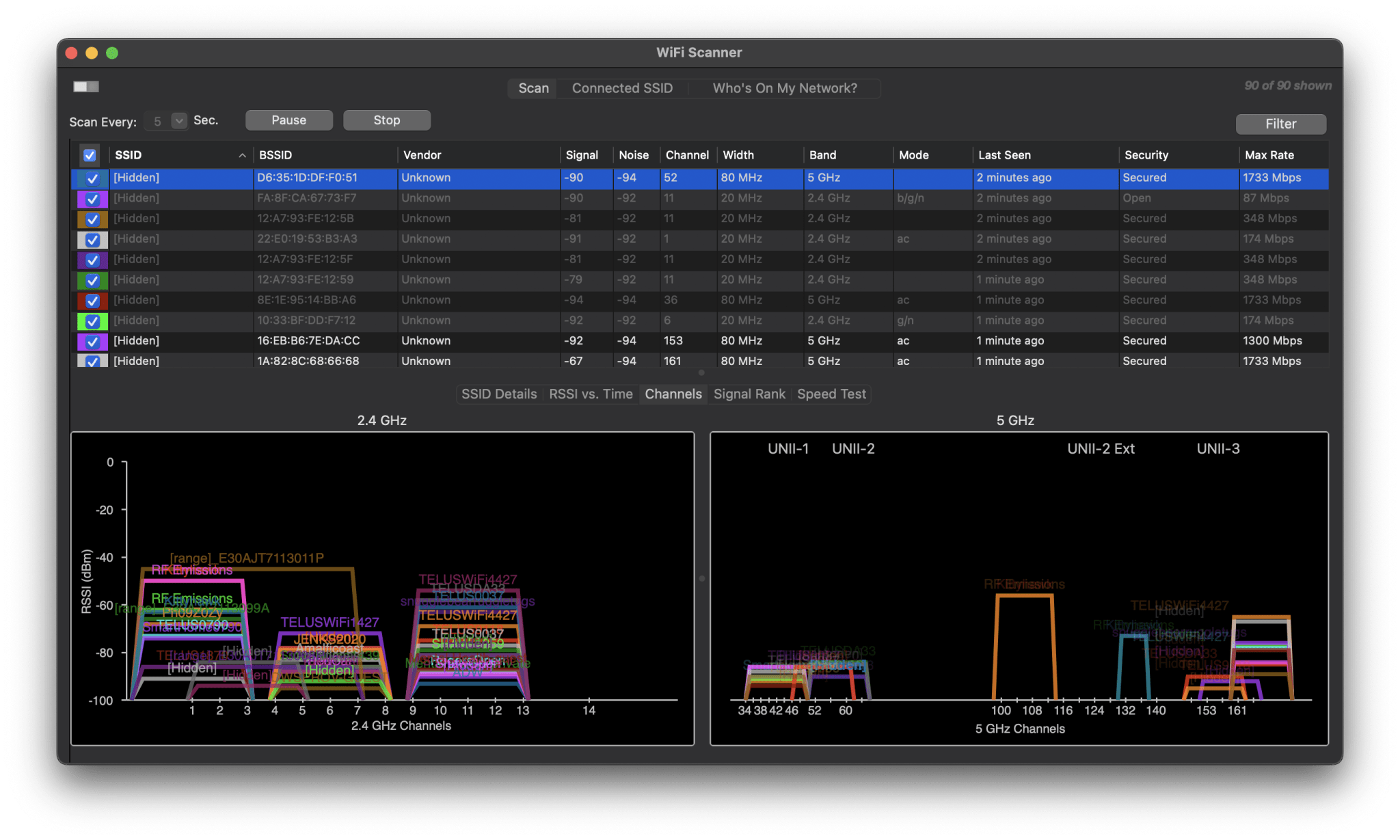The width and height of the screenshot is (1400, 840).
Task: Click the UNII-1 band label
Action: (788, 449)
